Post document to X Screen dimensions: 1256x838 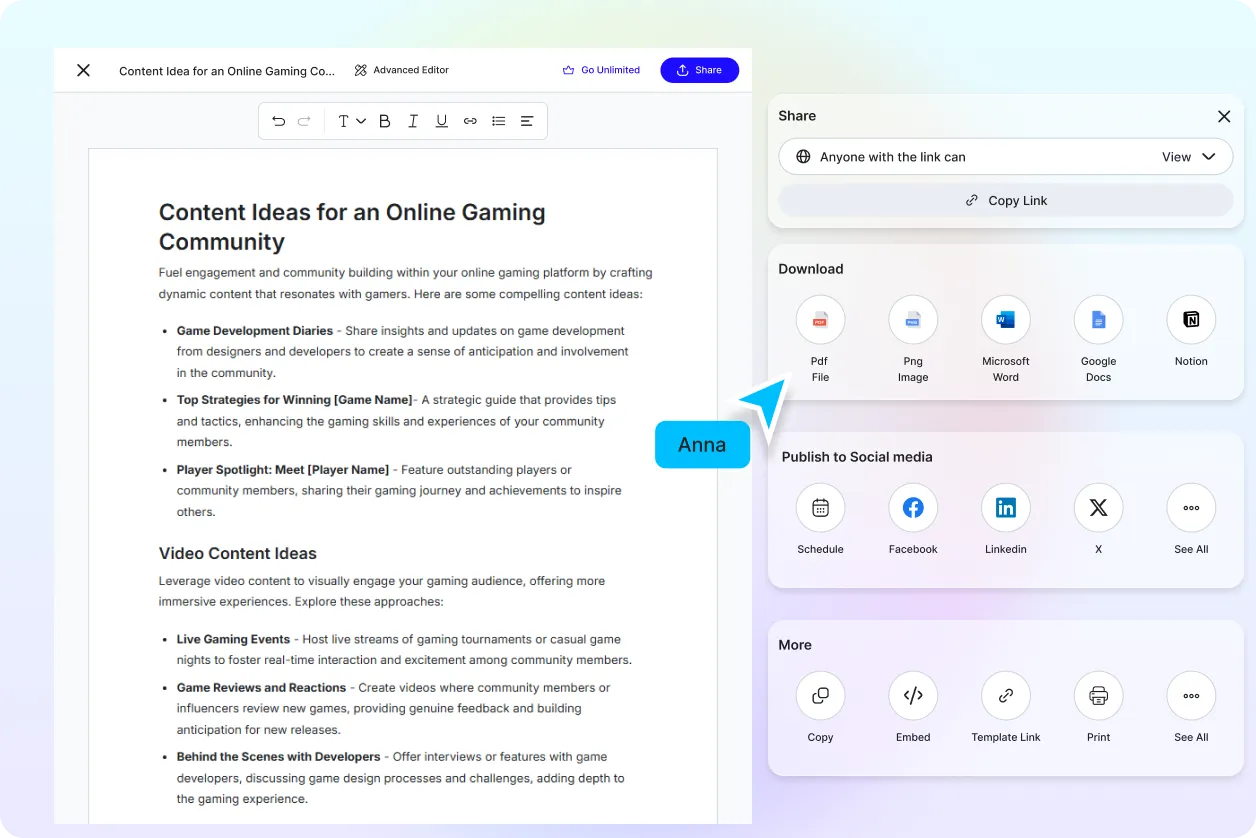[x=1098, y=508]
